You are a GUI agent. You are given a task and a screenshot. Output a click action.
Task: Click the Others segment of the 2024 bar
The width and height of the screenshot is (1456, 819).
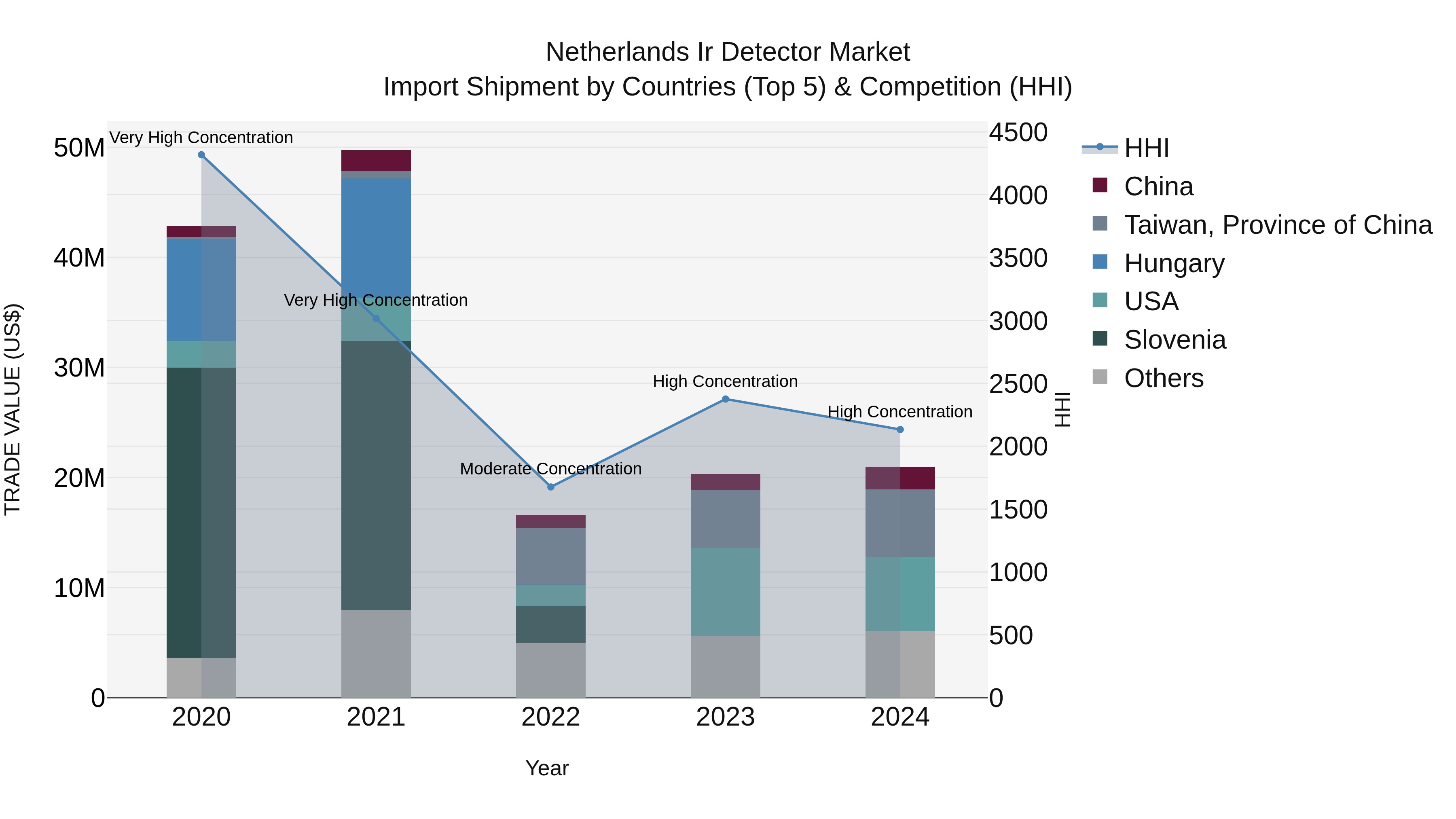(x=900, y=664)
